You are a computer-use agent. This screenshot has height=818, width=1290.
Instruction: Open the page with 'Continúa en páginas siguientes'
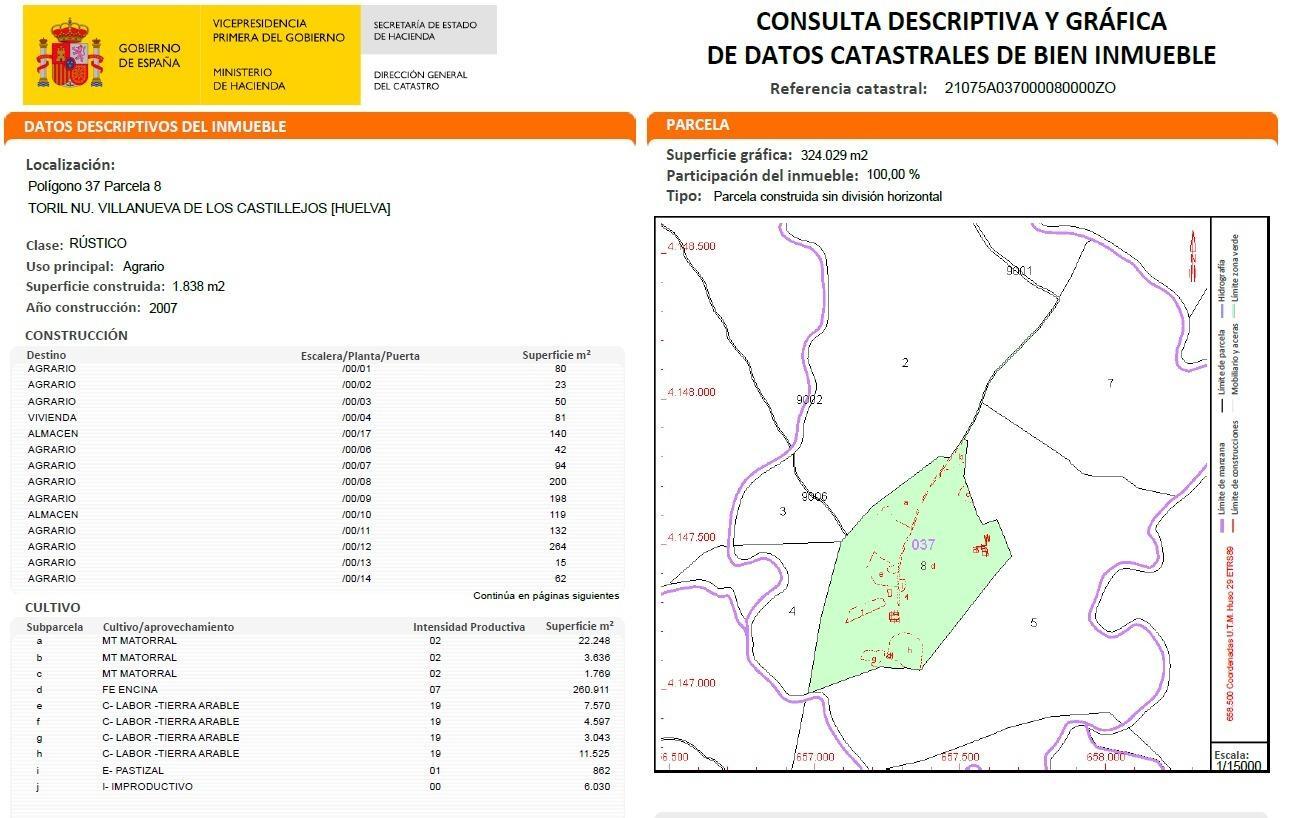coord(546,596)
